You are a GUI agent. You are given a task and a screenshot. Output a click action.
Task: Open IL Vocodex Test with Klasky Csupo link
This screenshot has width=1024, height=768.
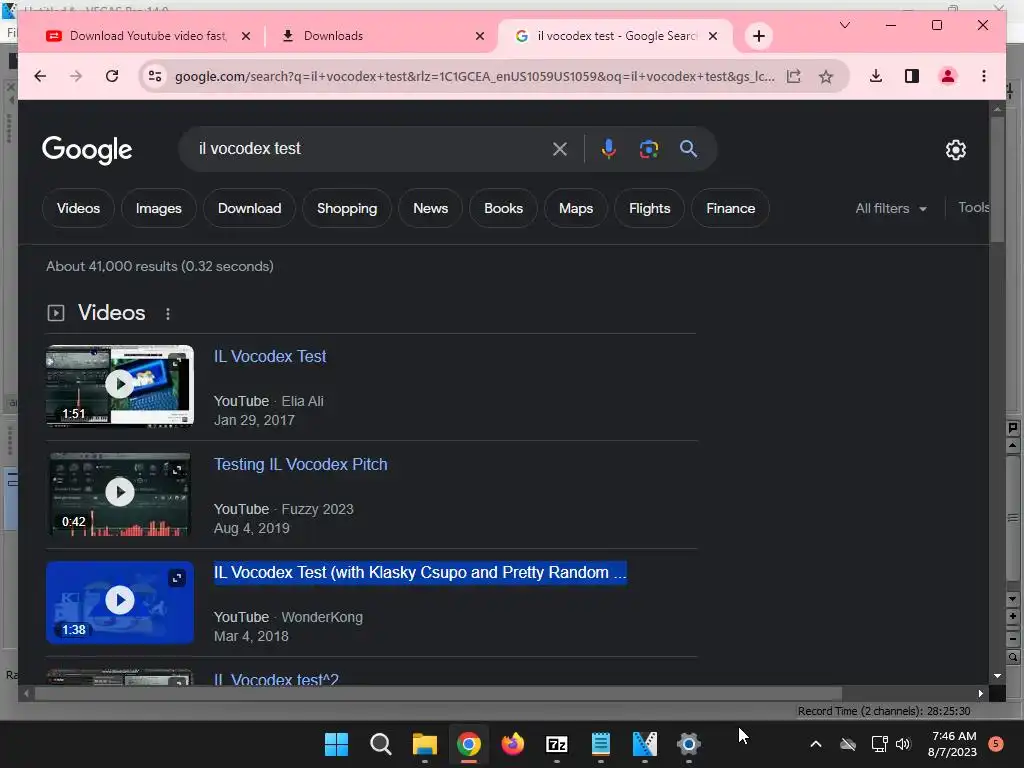tap(420, 572)
